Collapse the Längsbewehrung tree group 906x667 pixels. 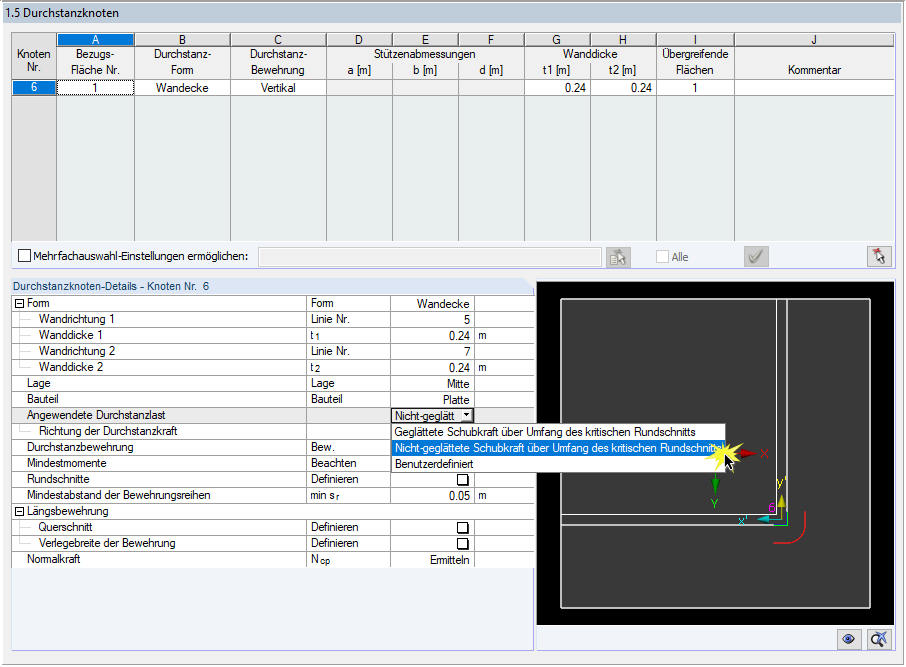(19, 512)
